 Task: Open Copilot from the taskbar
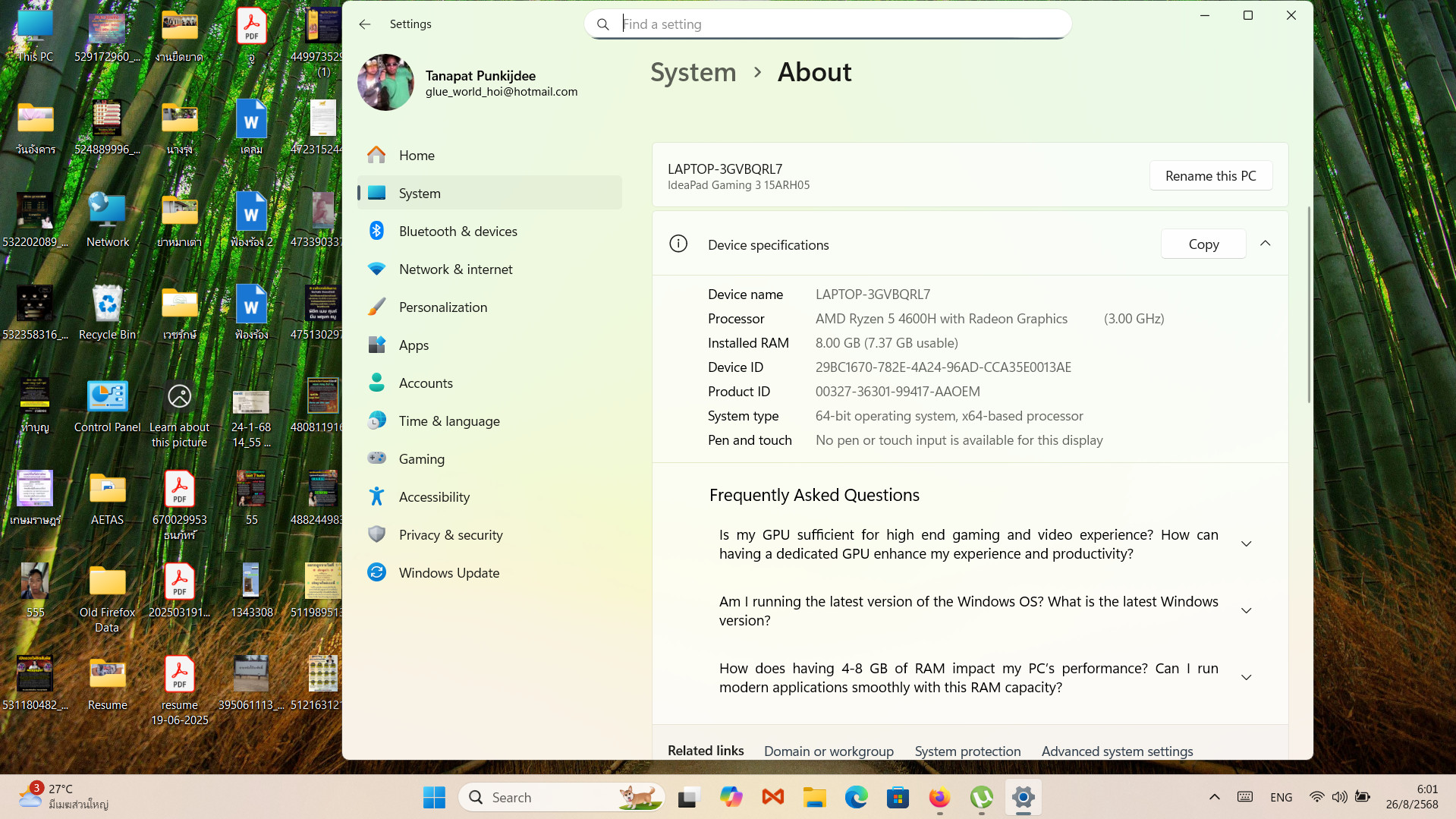click(731, 797)
